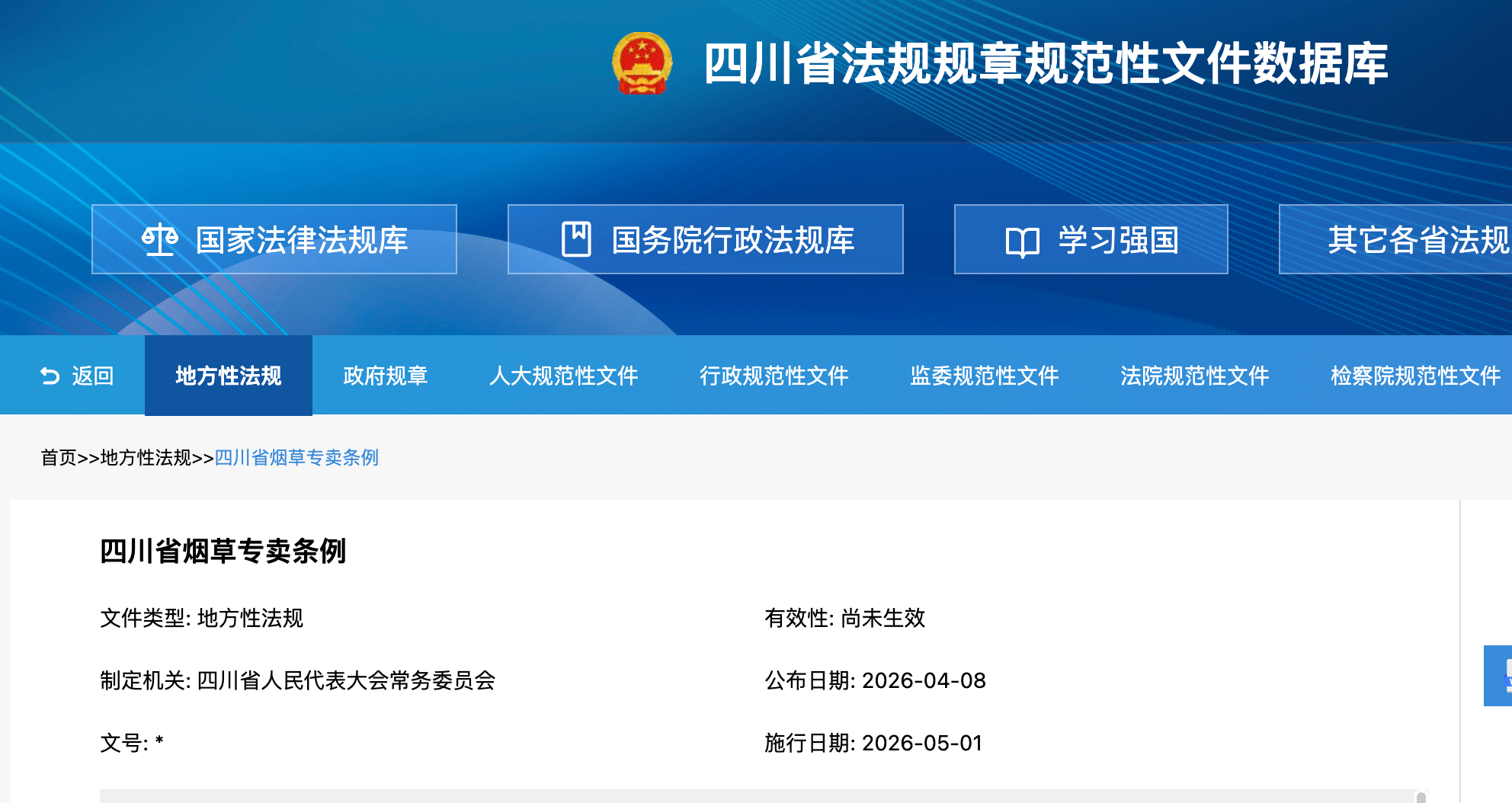This screenshot has height=803, width=1512.
Task: Switch to the 政府规章 tab
Action: tap(385, 376)
